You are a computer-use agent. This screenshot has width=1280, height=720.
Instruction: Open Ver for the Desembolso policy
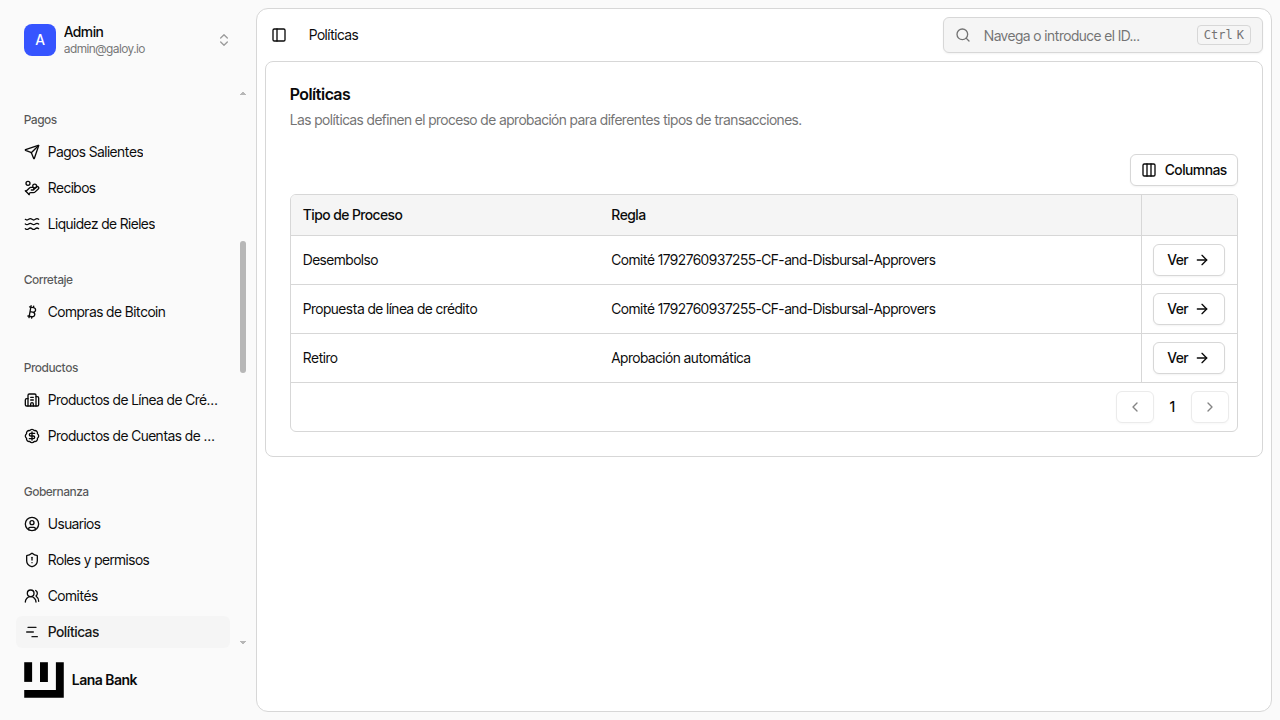pyautogui.click(x=1189, y=260)
